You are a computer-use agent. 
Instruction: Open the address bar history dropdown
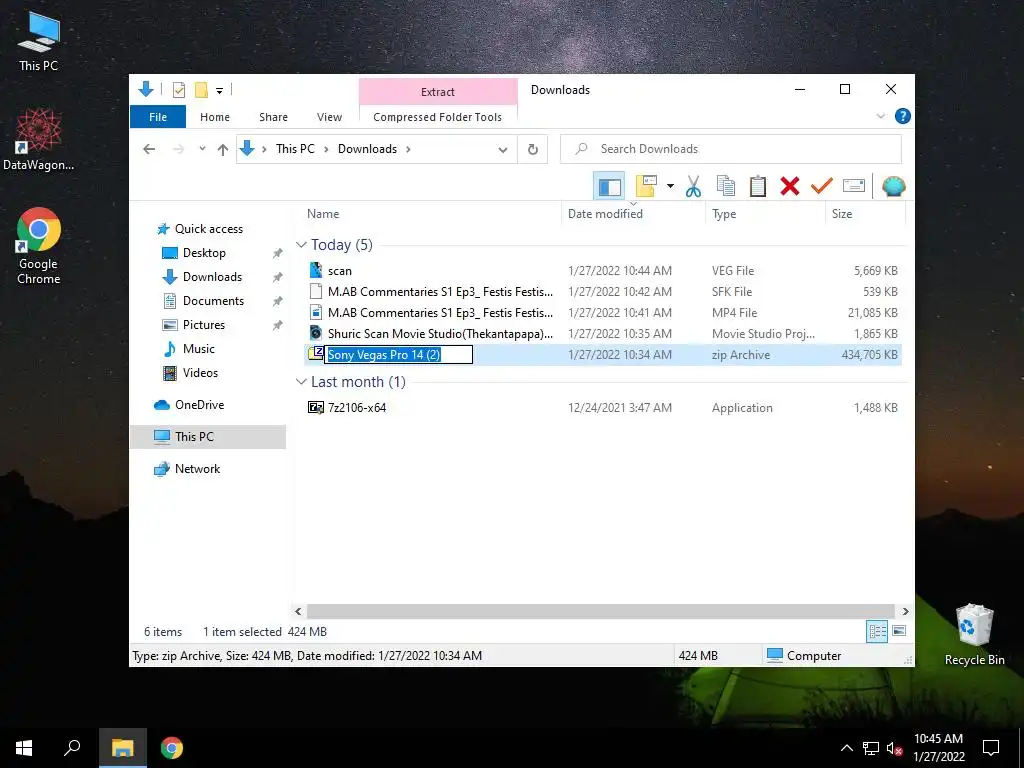click(x=503, y=150)
